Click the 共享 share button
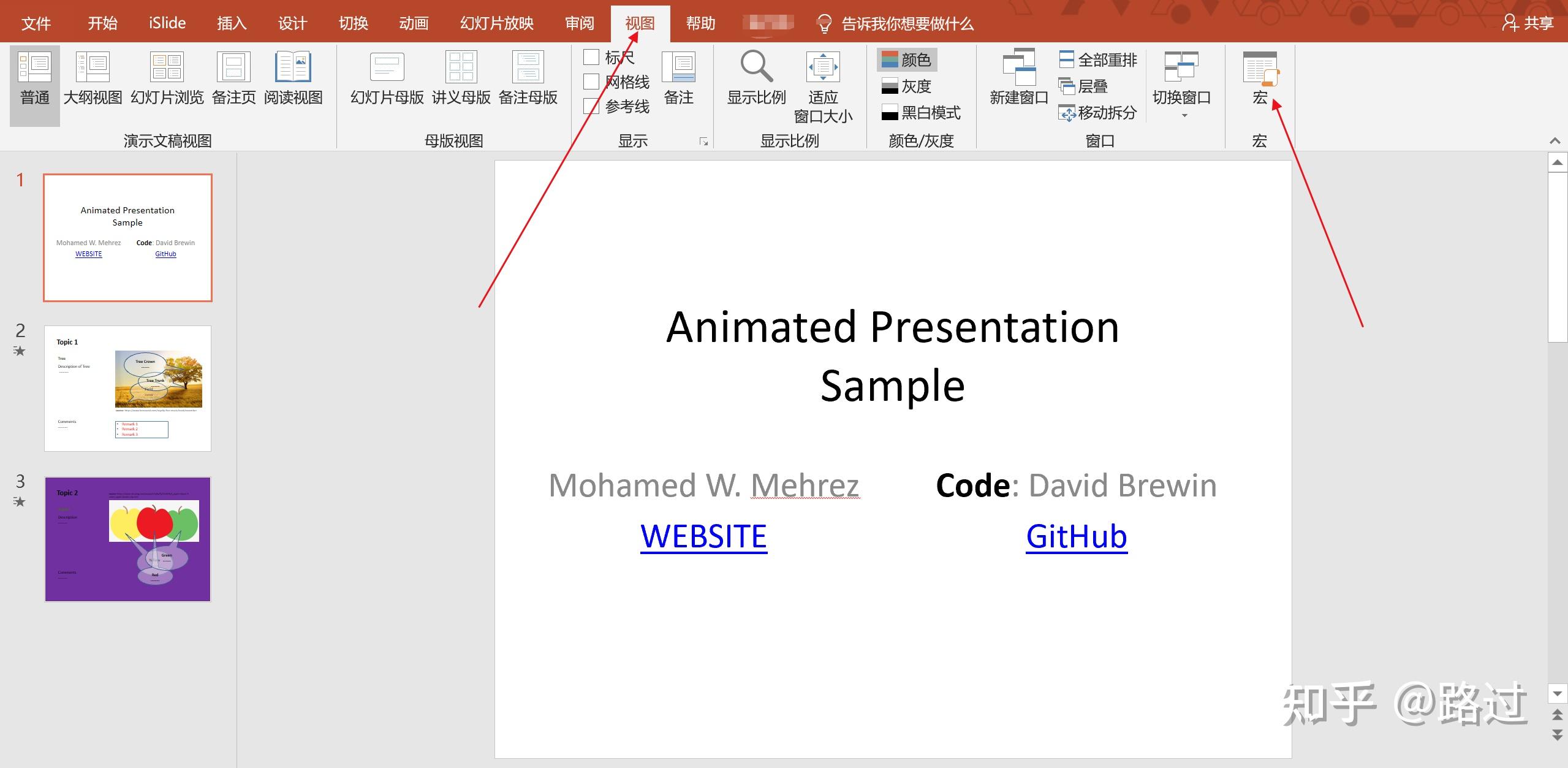Image resolution: width=1568 pixels, height=768 pixels. tap(1528, 23)
